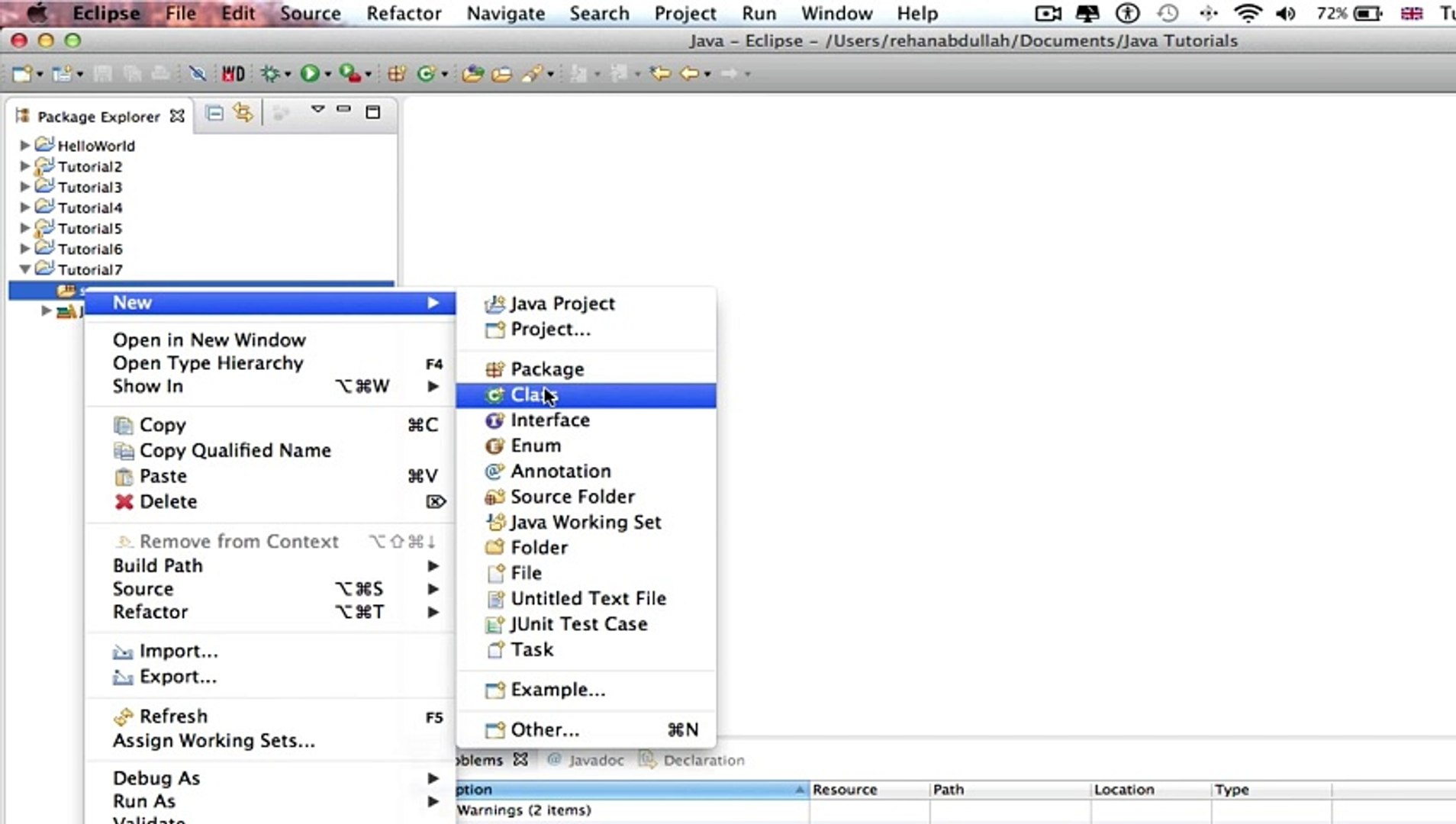
Task: Choose File in the New submenu
Action: click(585, 573)
